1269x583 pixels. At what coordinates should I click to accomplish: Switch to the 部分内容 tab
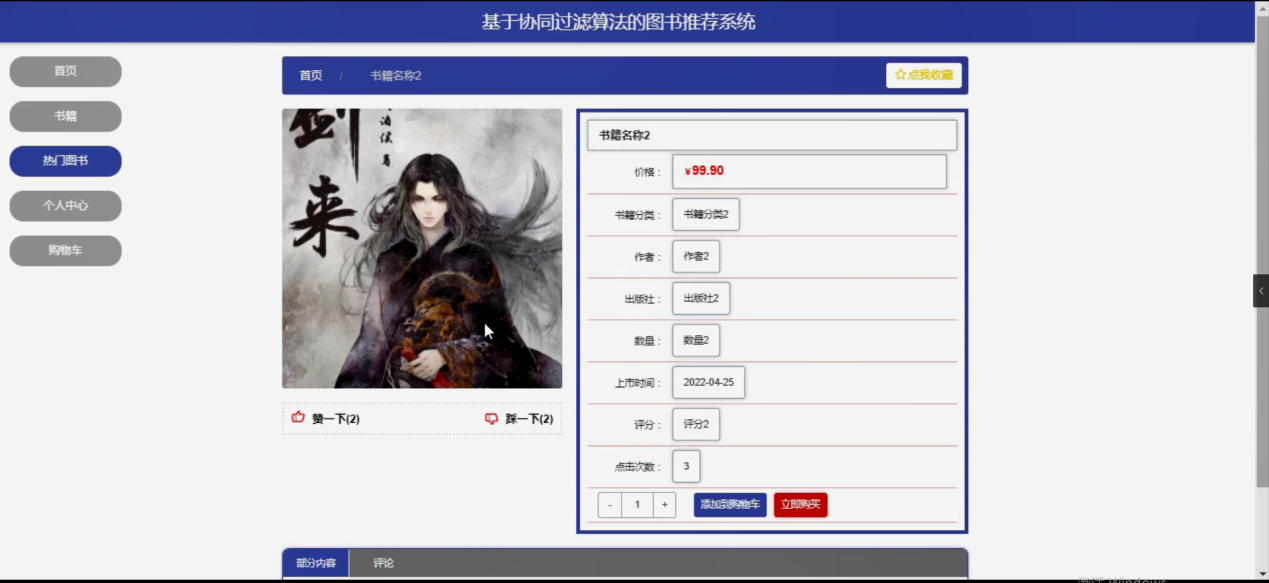coord(316,563)
